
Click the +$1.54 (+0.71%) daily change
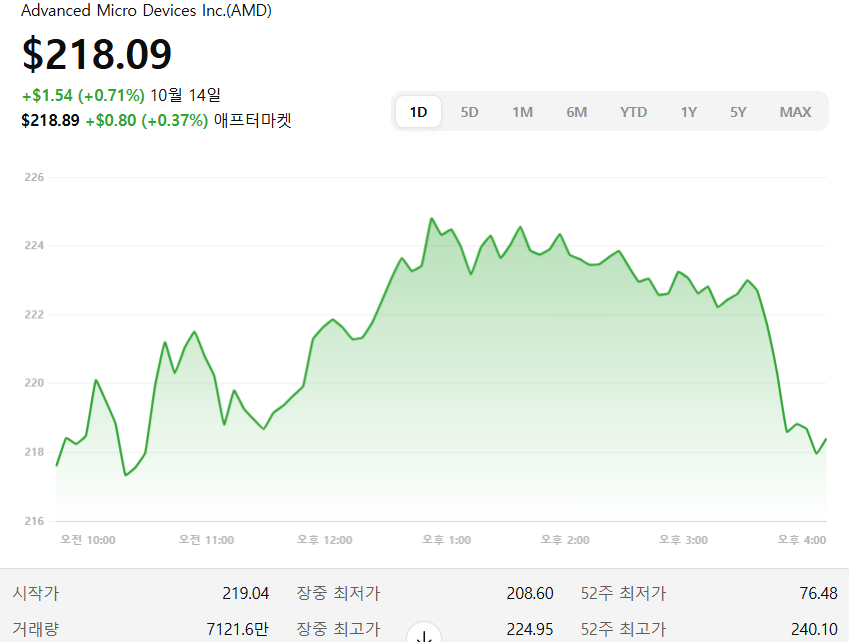click(83, 96)
